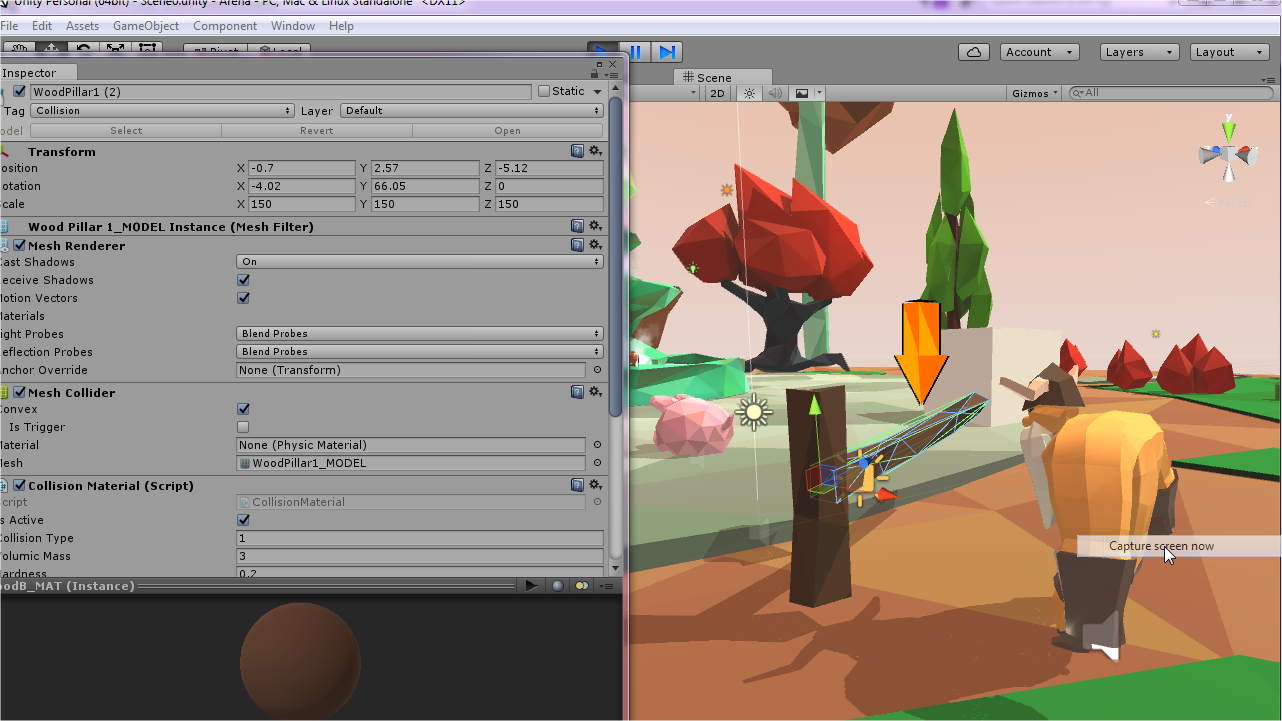Open the Cast Shadows dropdown
Screen dimensions: 1282x721
point(418,261)
